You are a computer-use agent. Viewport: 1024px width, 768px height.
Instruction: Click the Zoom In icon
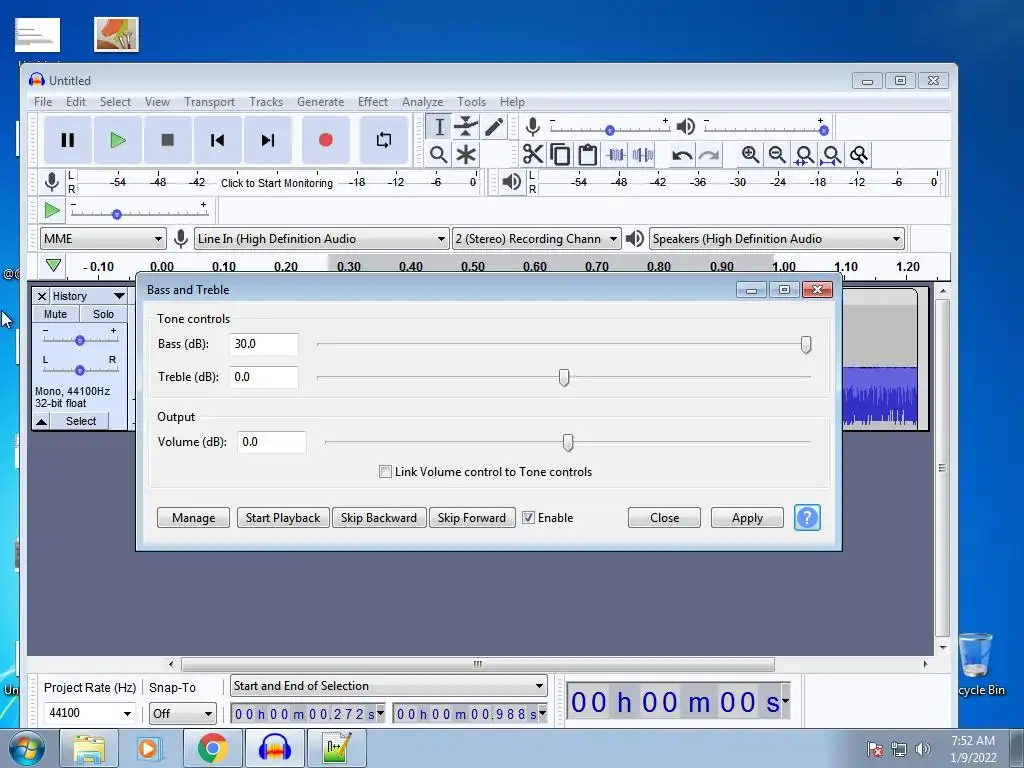(750, 155)
